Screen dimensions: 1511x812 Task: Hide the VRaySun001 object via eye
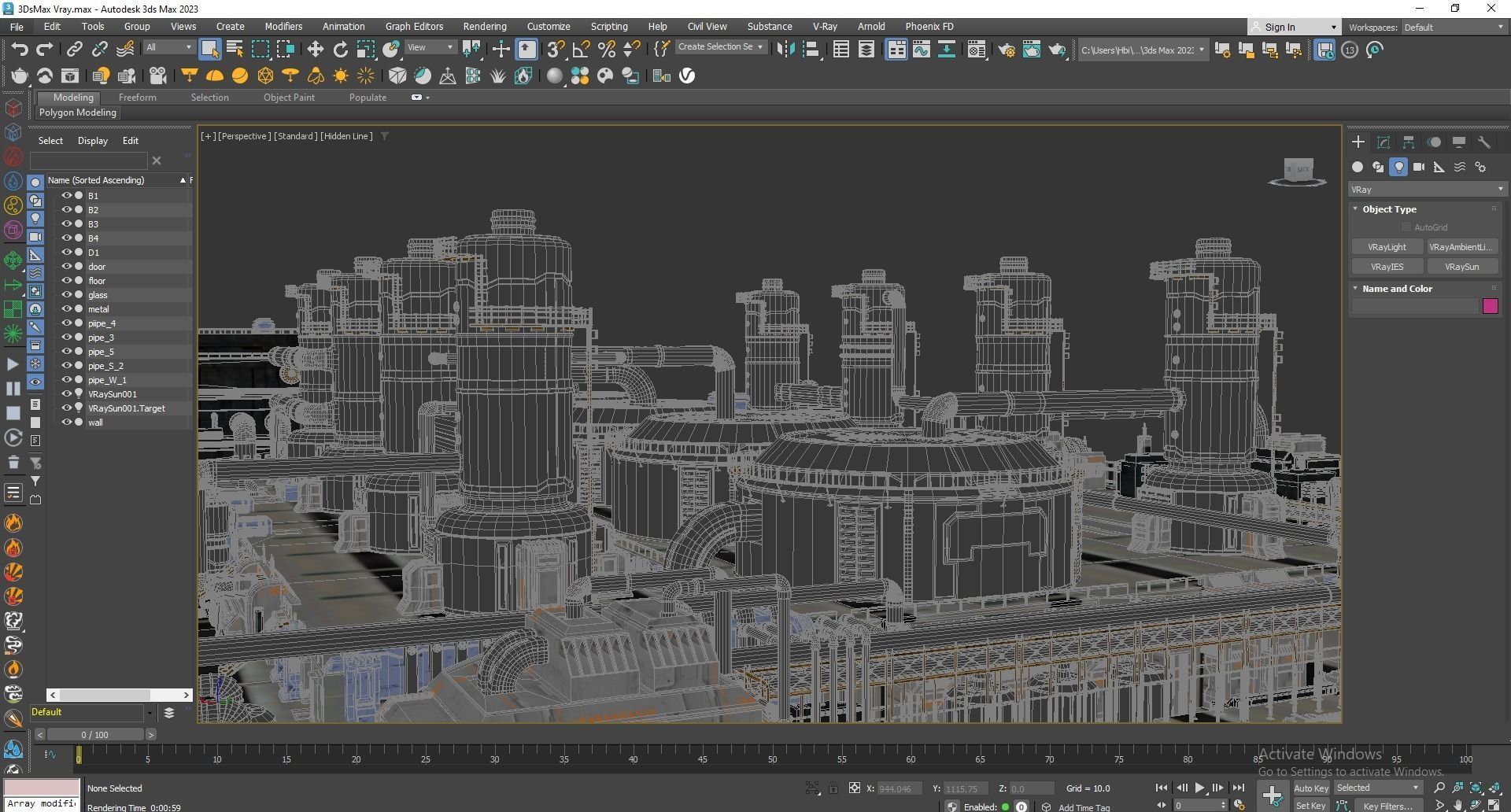click(67, 393)
